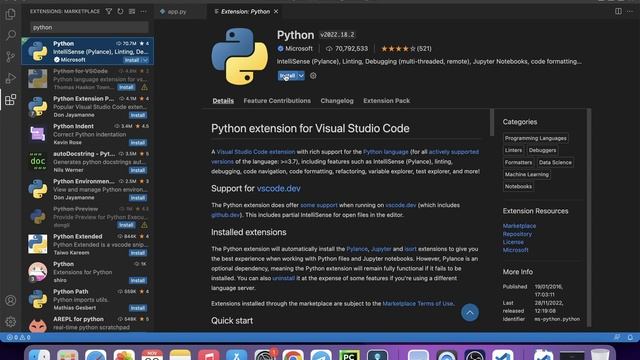The height and width of the screenshot is (360, 640).
Task: Install the Python Path extension
Action: click(138, 308)
